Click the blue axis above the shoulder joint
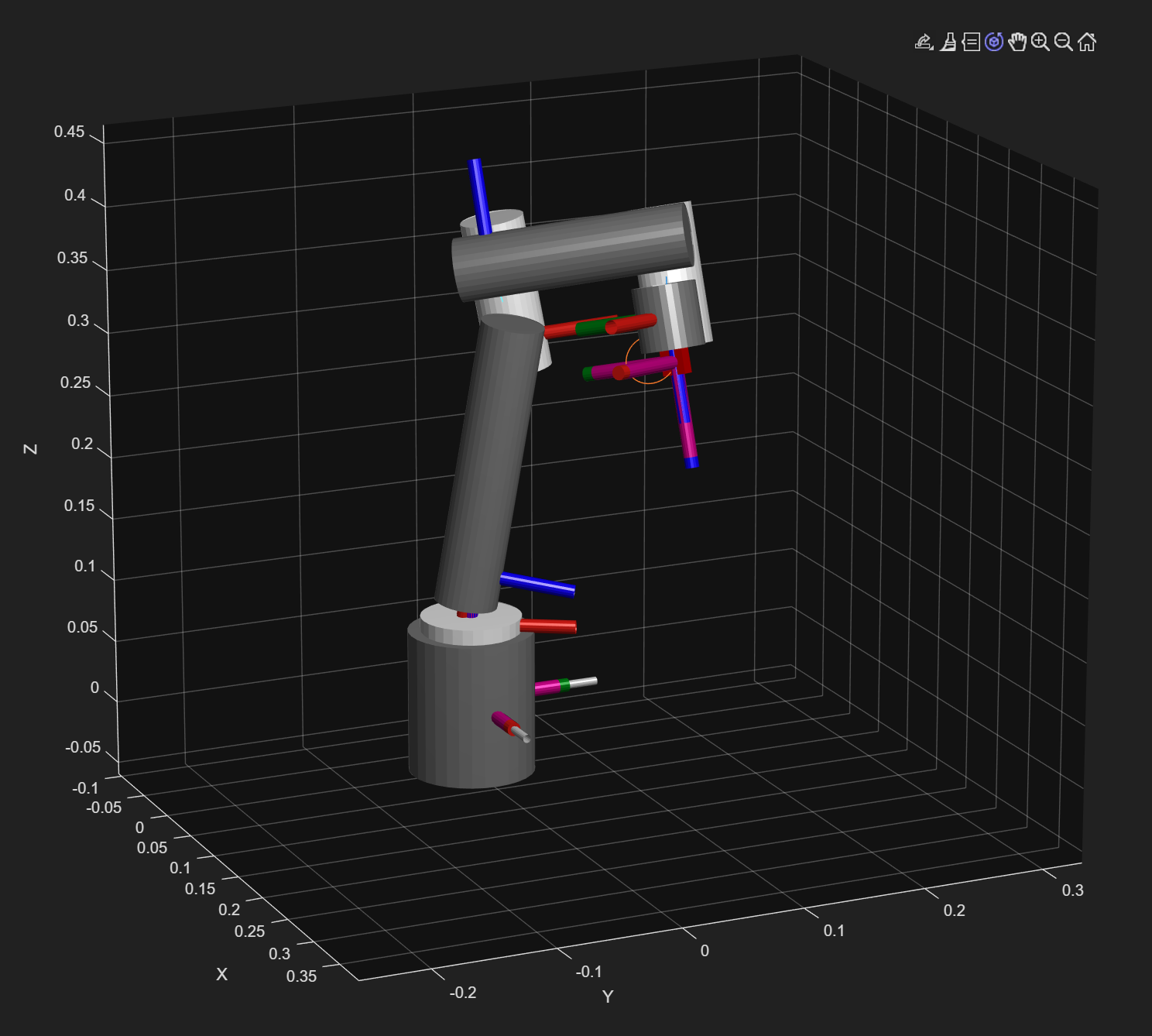The width and height of the screenshot is (1152, 1036). pos(480,197)
